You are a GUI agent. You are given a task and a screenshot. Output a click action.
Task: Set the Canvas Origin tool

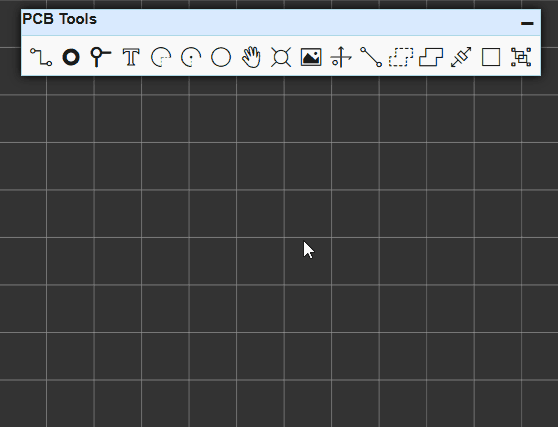(341, 57)
